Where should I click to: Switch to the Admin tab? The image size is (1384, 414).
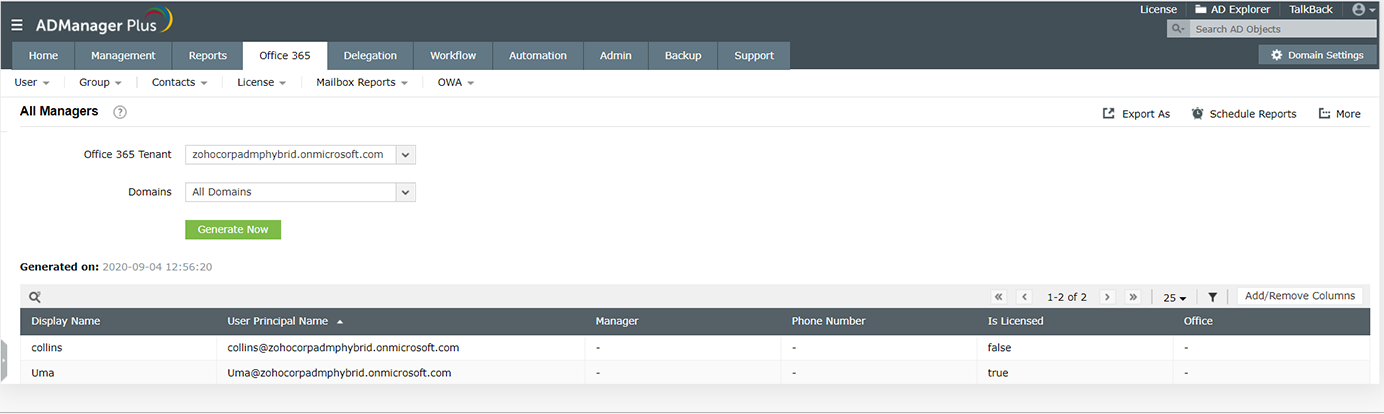[x=616, y=56]
